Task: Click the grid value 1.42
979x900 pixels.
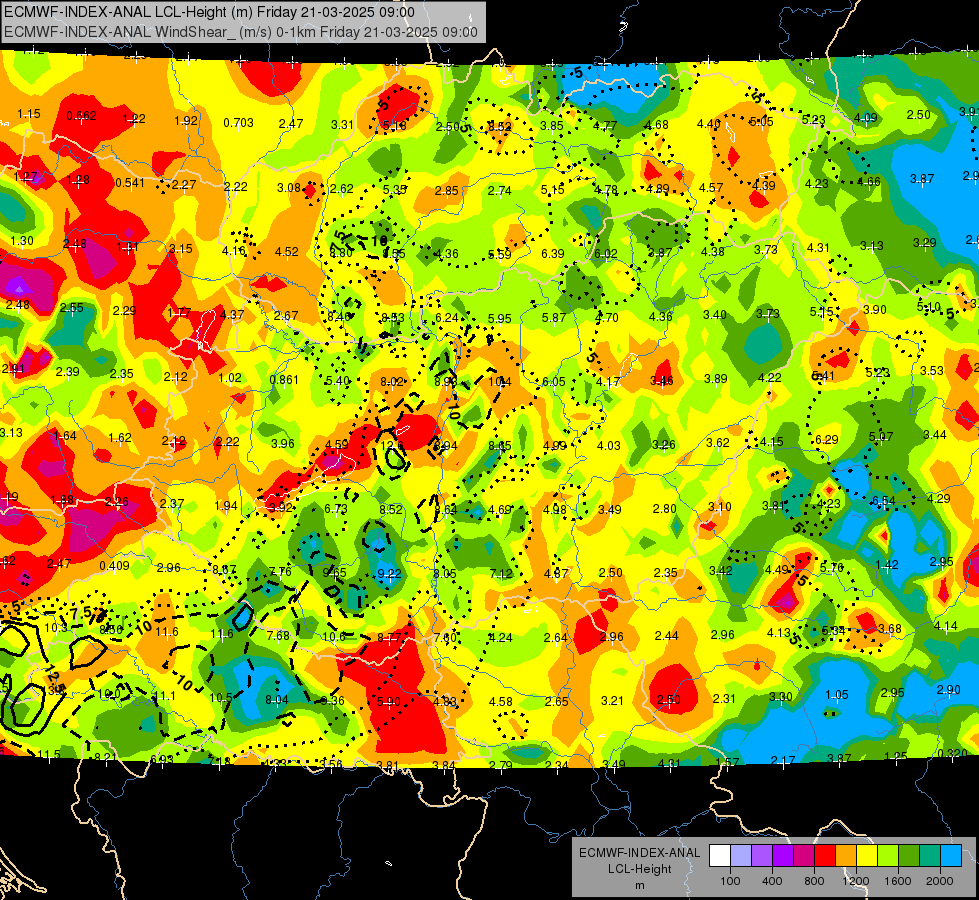Action: pyautogui.click(x=887, y=565)
